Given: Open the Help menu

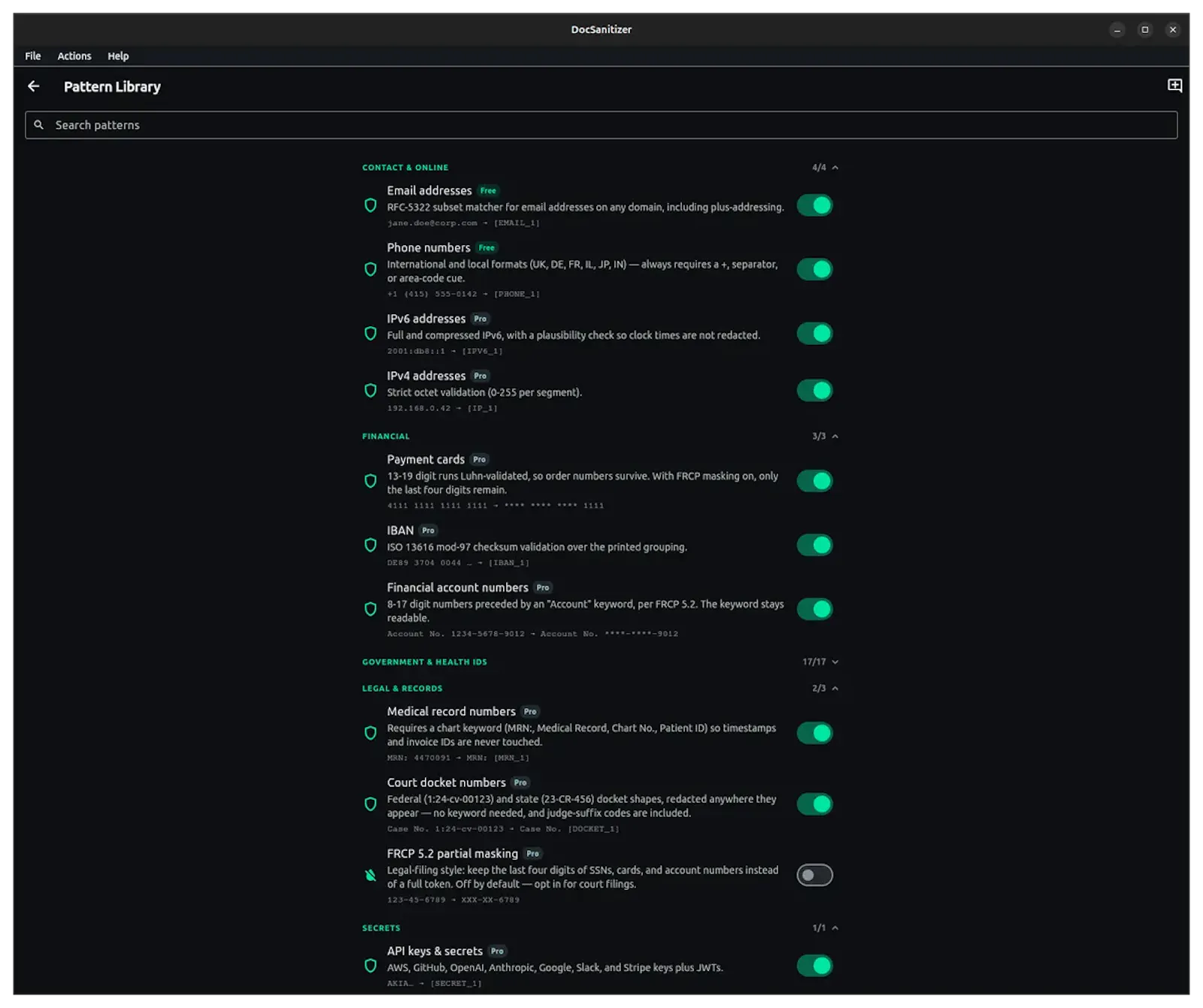Looking at the screenshot, I should tap(118, 56).
